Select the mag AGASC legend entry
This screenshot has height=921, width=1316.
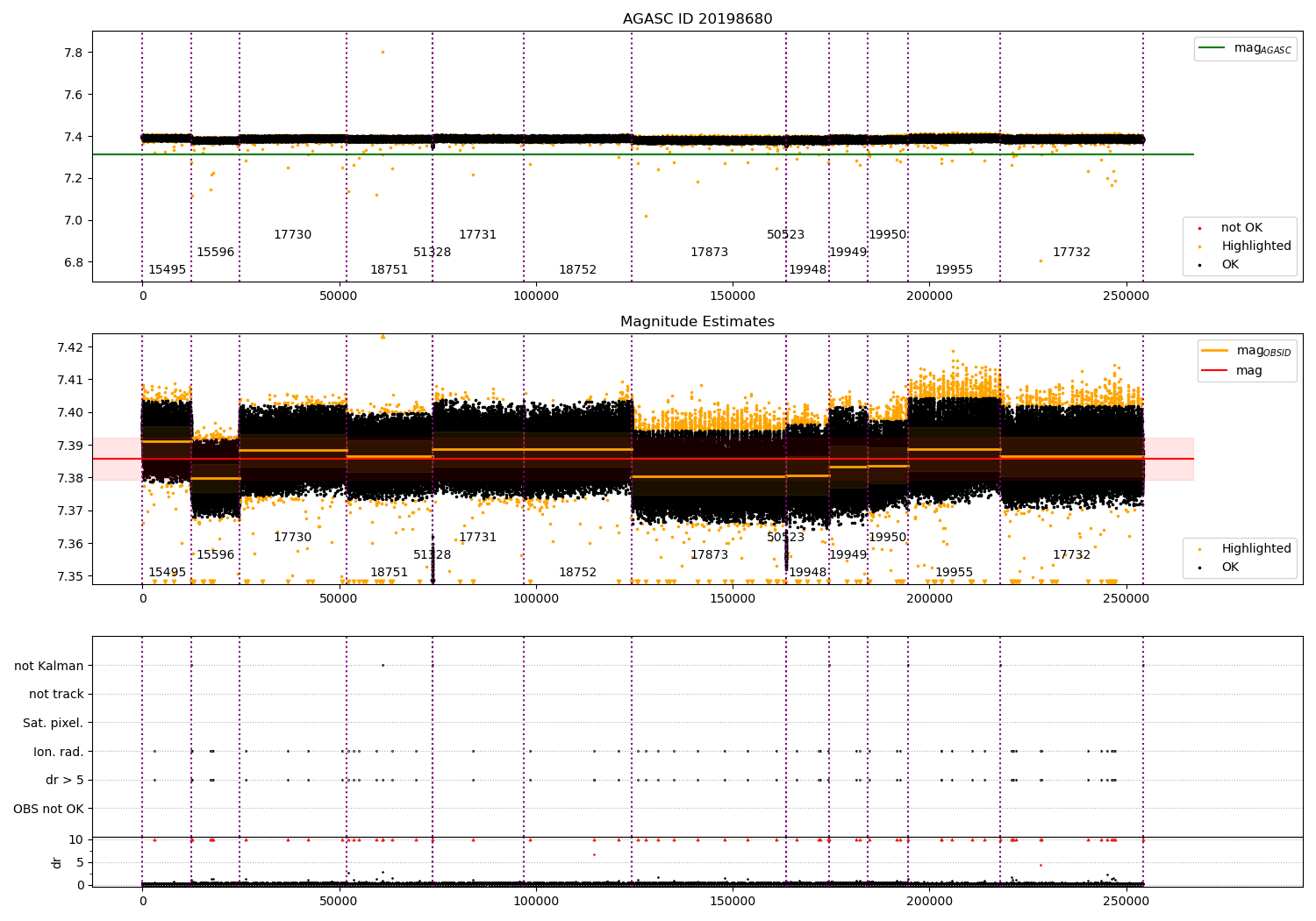[1245, 49]
